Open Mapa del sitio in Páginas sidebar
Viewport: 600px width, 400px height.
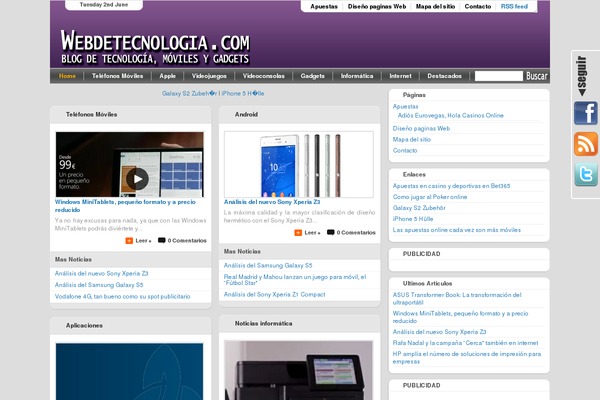412,139
